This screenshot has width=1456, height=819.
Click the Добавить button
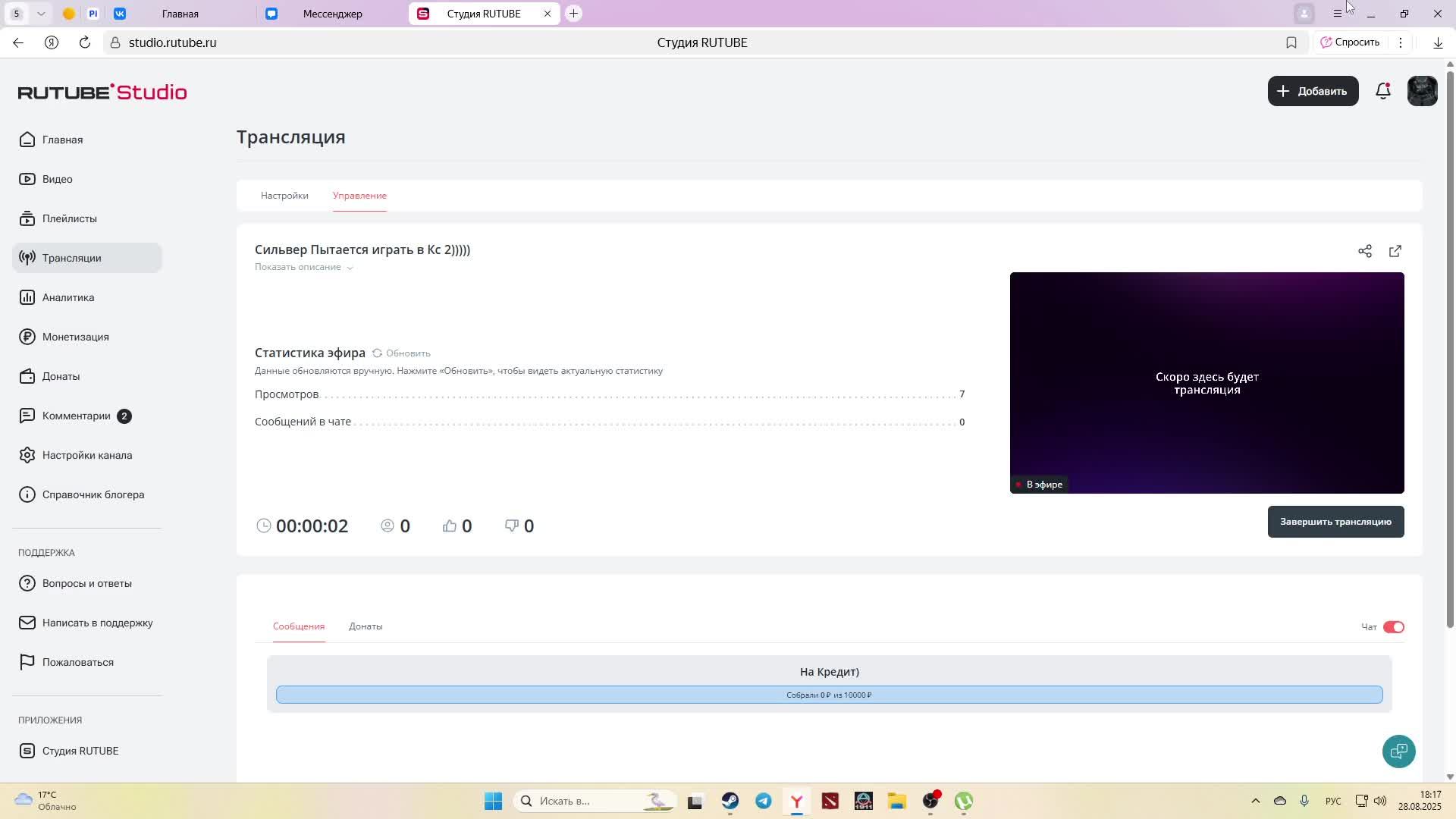tap(1313, 90)
